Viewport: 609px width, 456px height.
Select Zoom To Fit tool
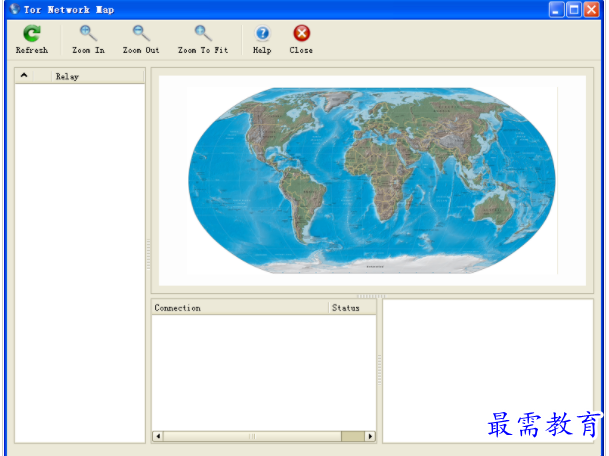coord(203,34)
